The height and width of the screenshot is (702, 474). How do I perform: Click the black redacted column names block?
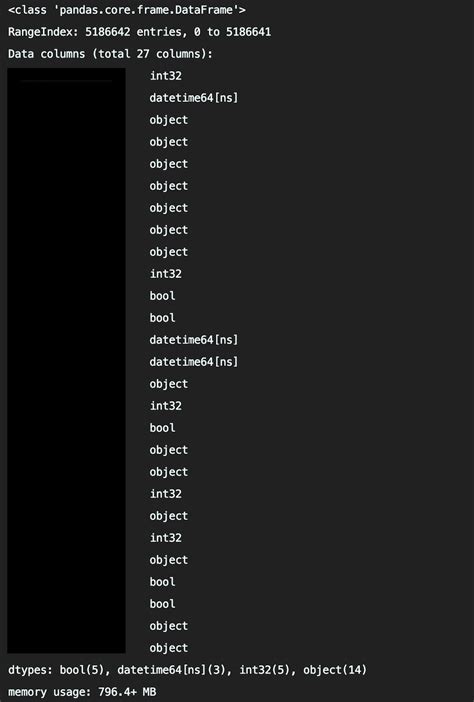[66, 361]
